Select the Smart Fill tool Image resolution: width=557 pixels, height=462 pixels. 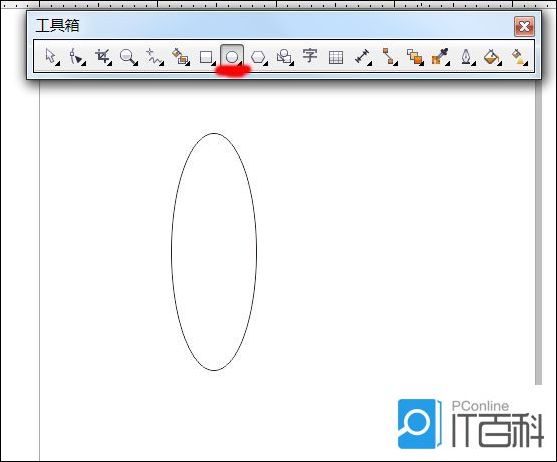point(180,56)
